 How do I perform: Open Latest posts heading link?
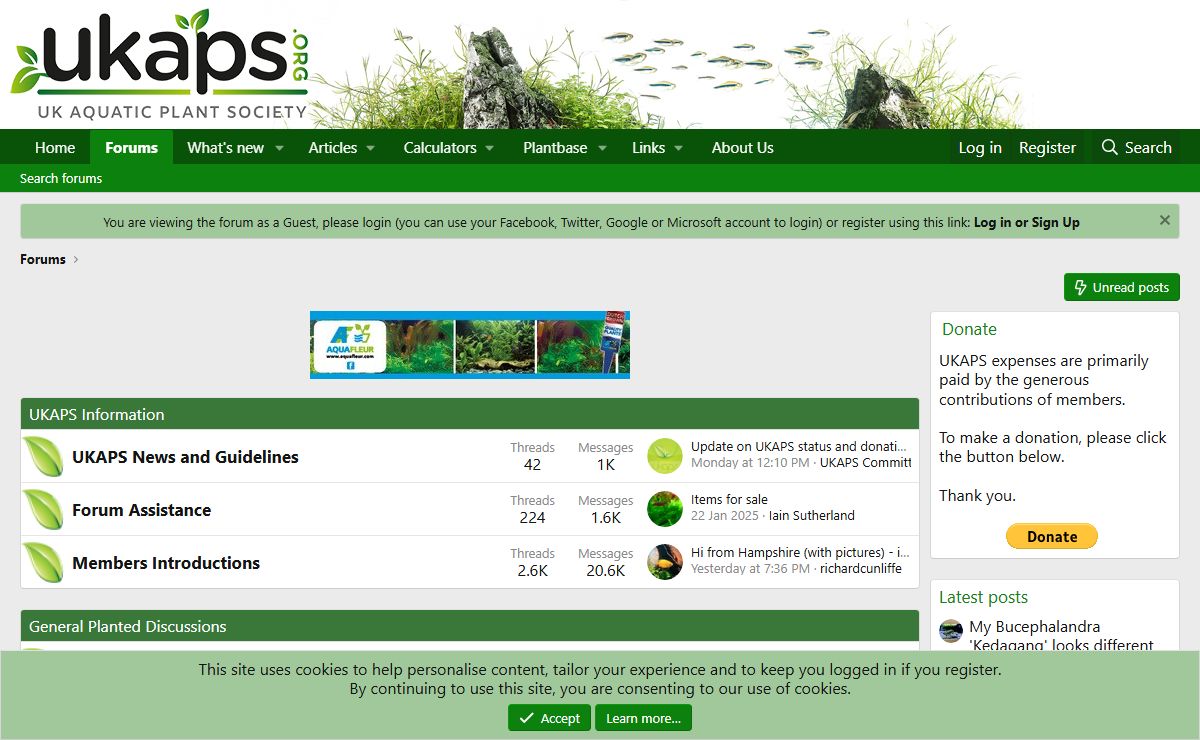click(x=983, y=597)
